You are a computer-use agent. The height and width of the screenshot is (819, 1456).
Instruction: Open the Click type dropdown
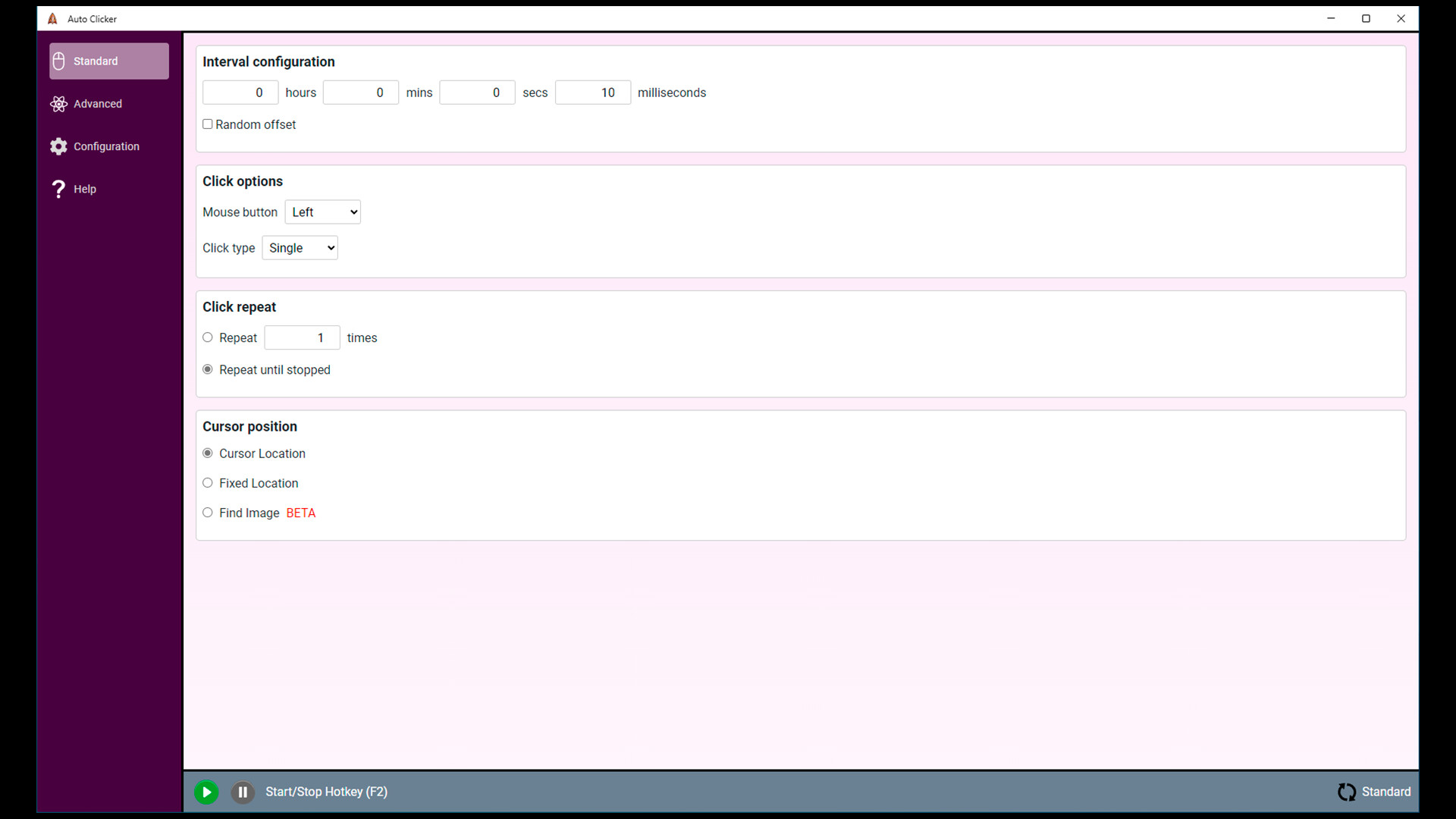pos(300,248)
